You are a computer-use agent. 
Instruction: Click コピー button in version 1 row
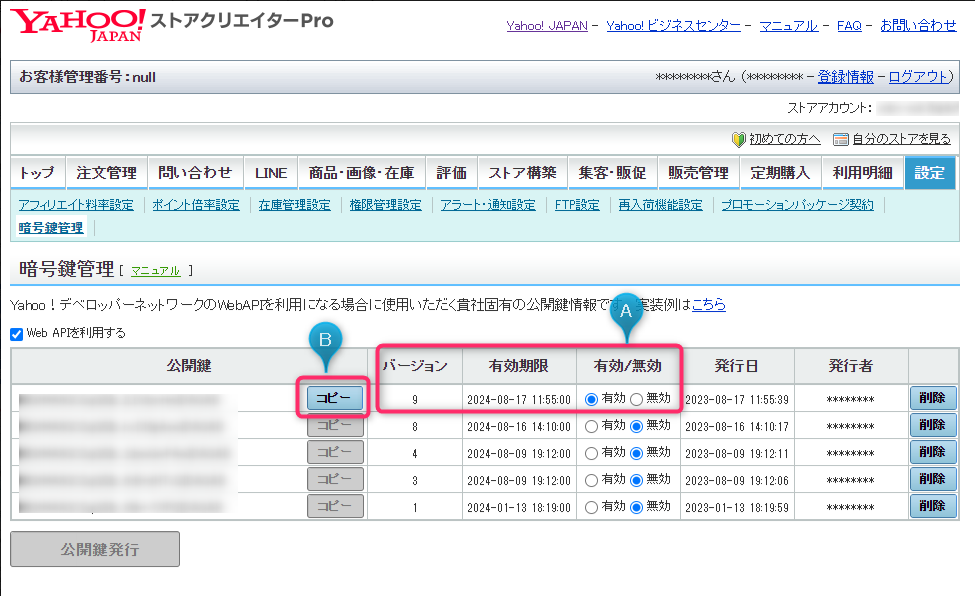(335, 506)
